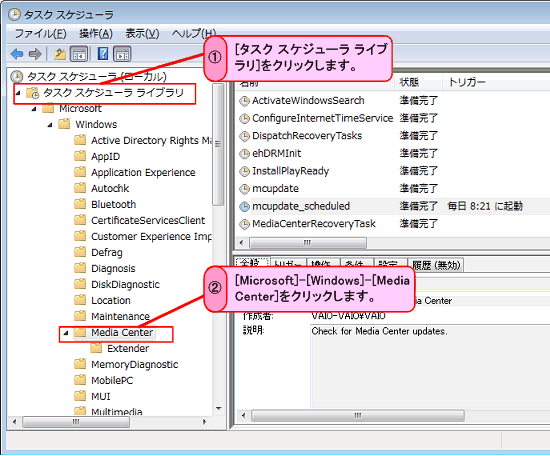
Task: Click the folder icon of Extender
Action: tap(96, 348)
